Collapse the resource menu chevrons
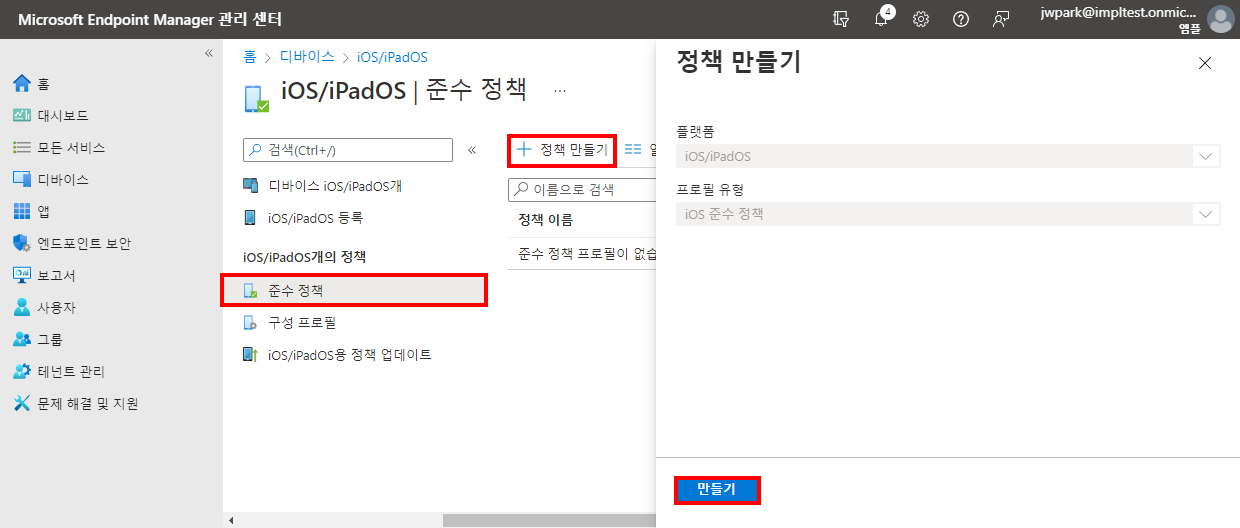 (472, 150)
